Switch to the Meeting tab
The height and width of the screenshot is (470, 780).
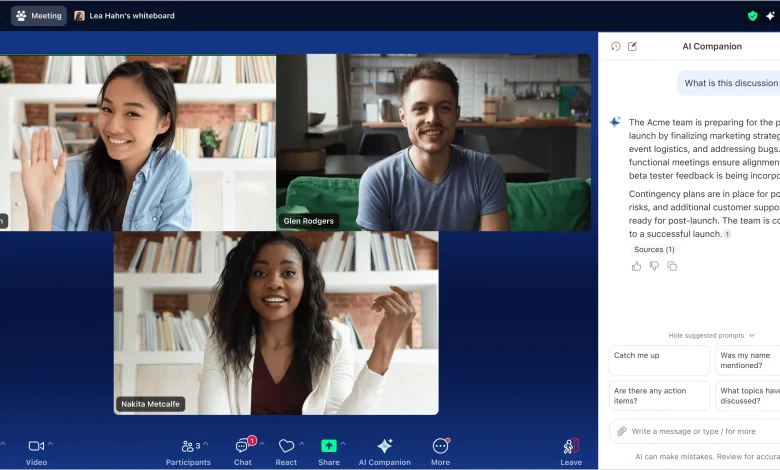[x=39, y=16]
